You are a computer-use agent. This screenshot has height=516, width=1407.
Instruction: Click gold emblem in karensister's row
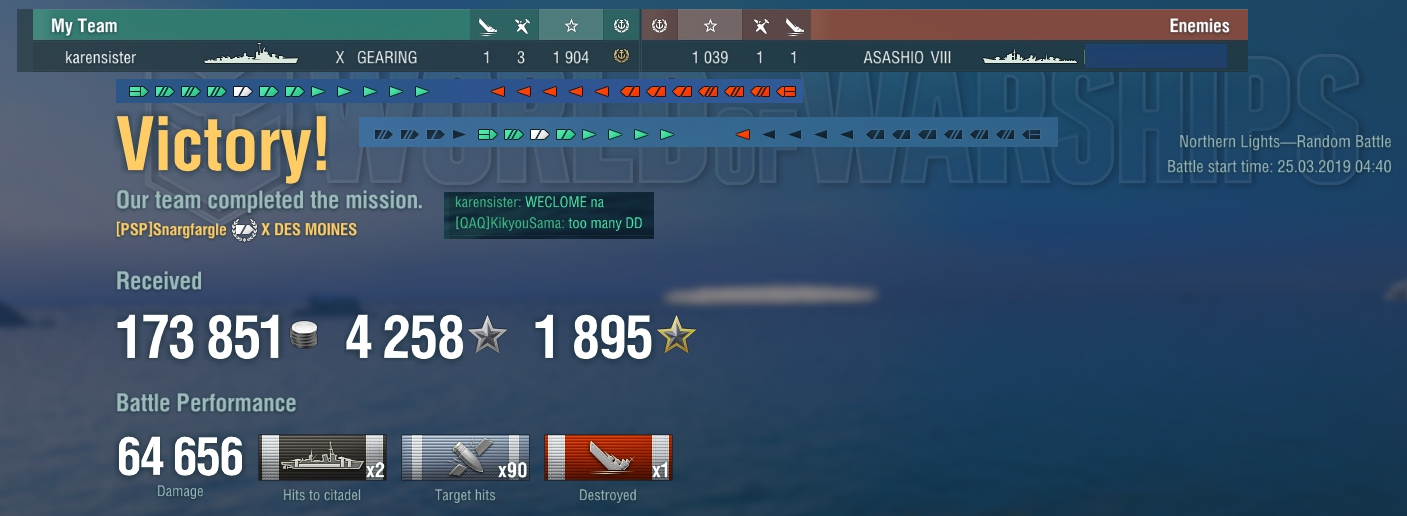[620, 57]
